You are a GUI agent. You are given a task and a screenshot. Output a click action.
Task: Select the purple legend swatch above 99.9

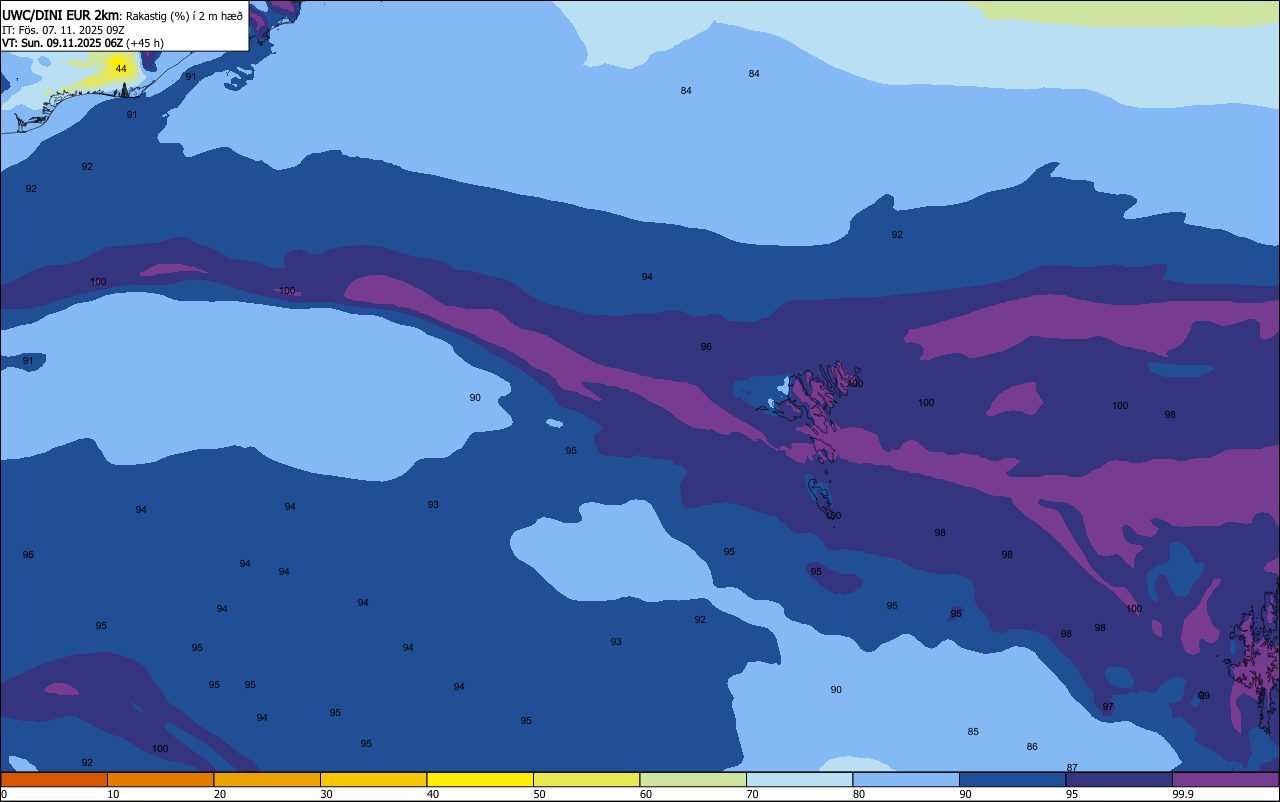point(1225,779)
